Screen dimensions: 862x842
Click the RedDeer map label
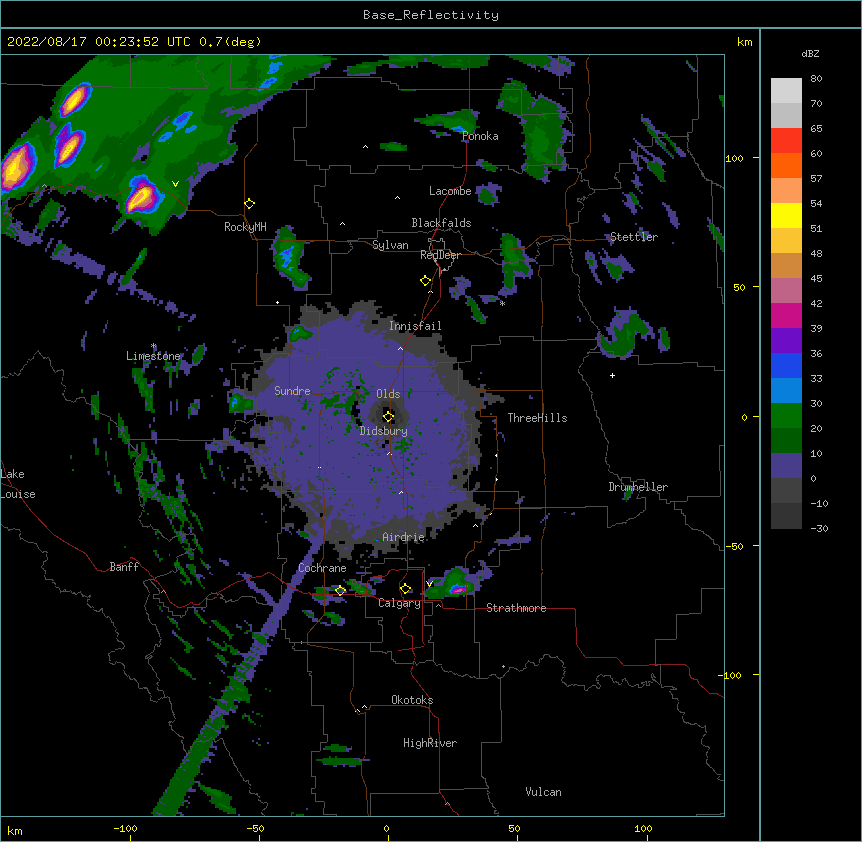440,255
